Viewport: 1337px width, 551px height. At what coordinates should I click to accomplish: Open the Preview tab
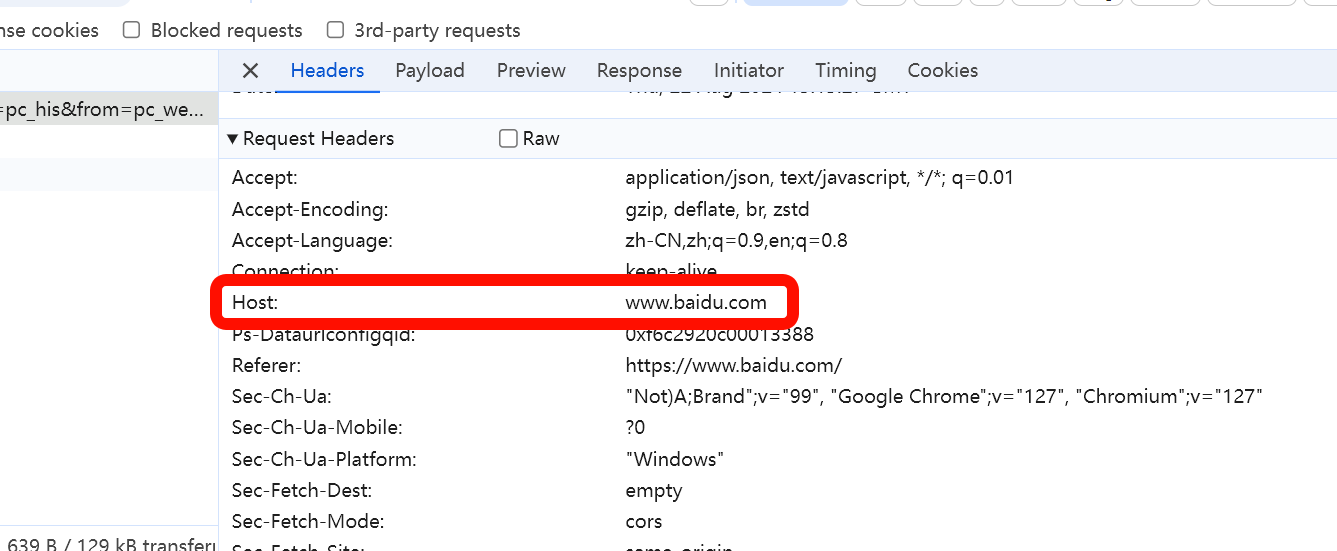coord(531,70)
